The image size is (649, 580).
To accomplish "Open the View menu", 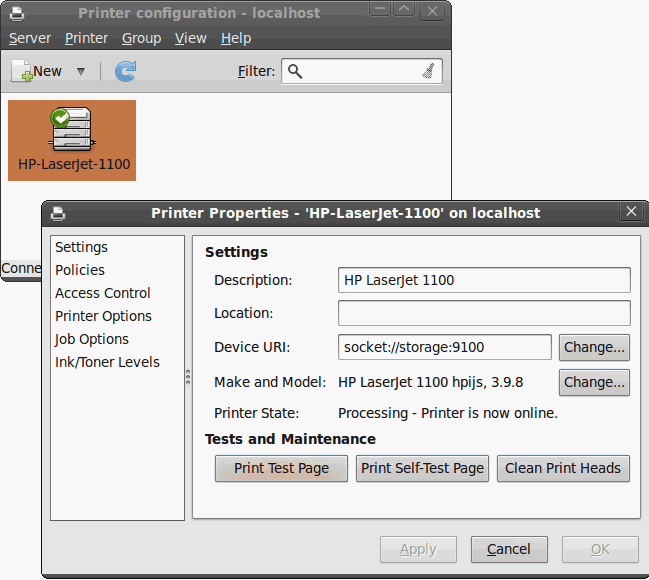I will 190,38.
